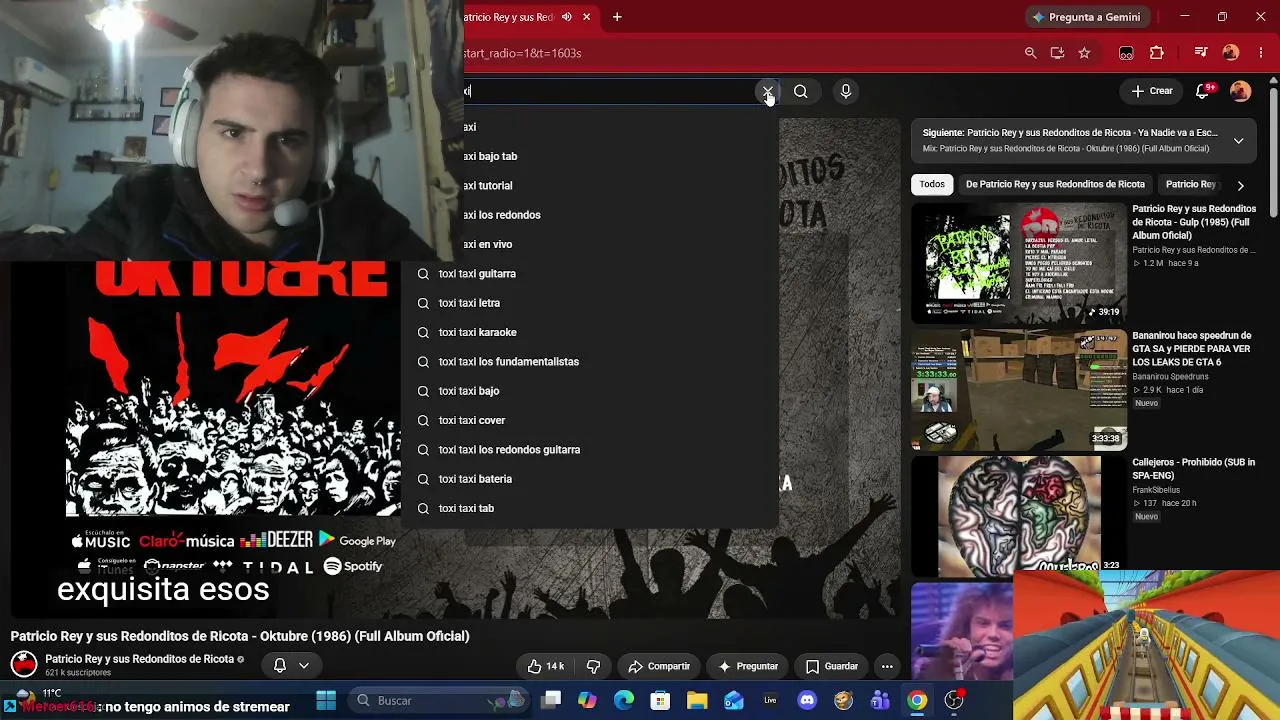Open Microsoft Teams from the taskbar
Viewport: 1280px width, 720px height.
[880, 700]
